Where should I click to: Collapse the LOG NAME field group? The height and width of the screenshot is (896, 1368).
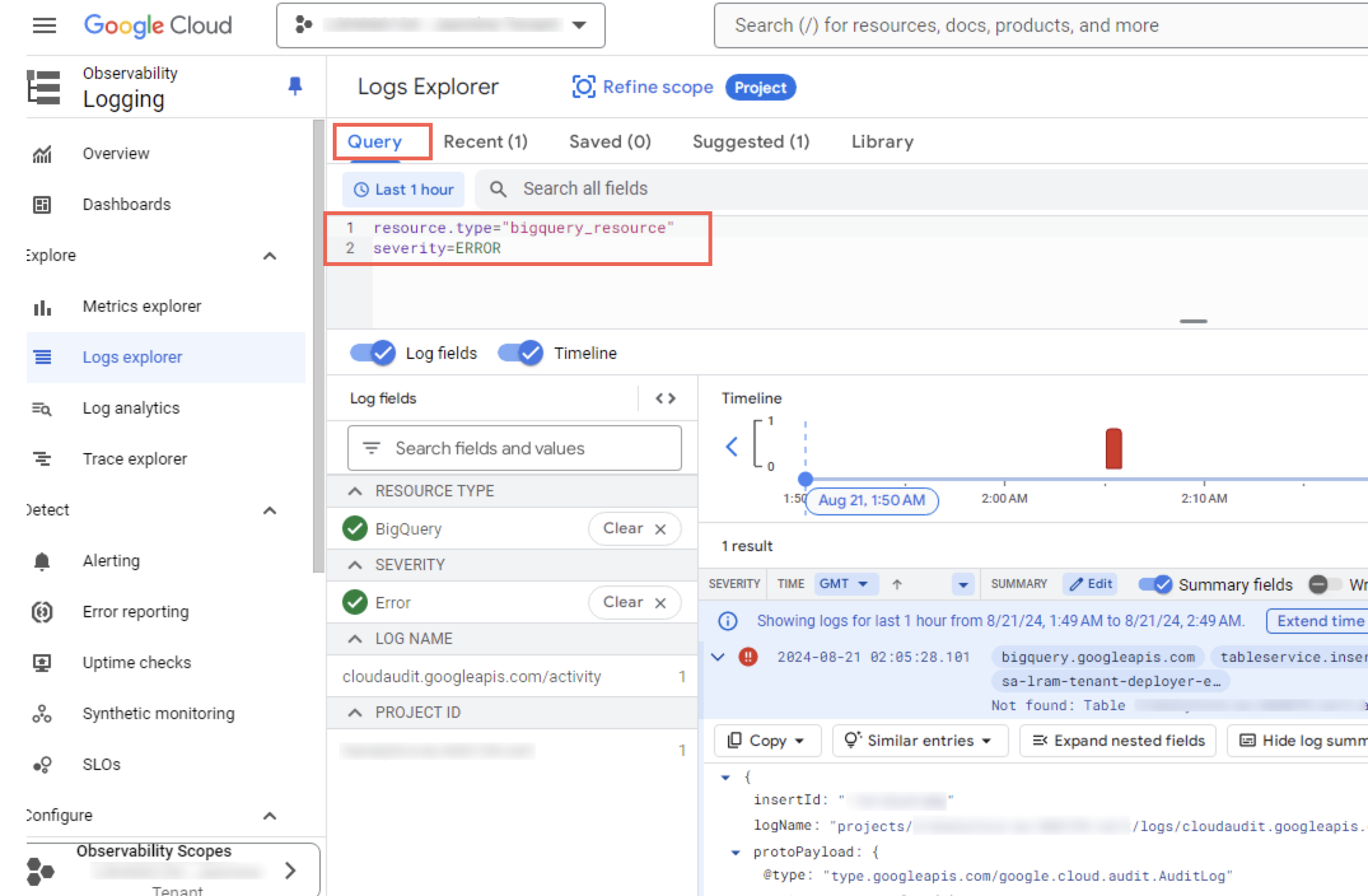pyautogui.click(x=355, y=639)
